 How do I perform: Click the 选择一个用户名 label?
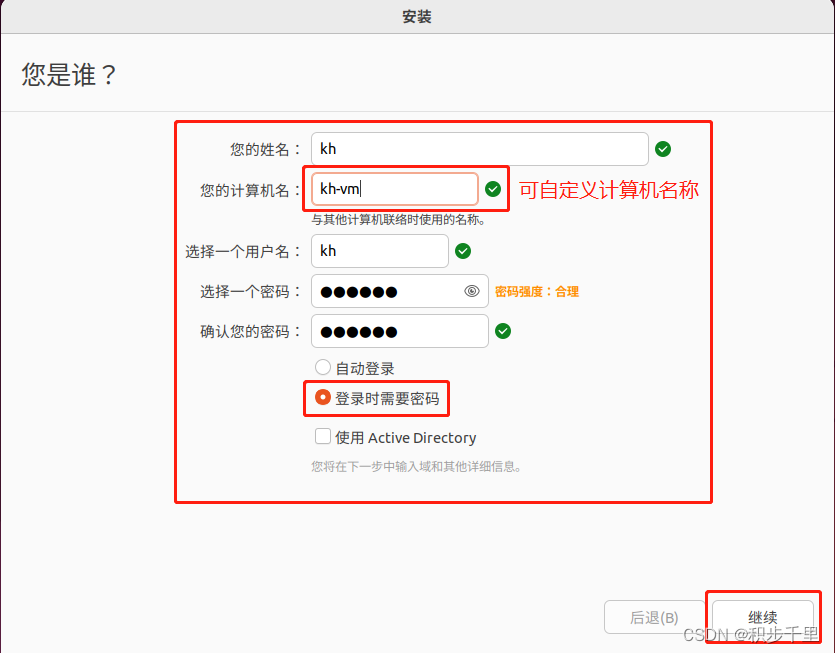point(243,251)
